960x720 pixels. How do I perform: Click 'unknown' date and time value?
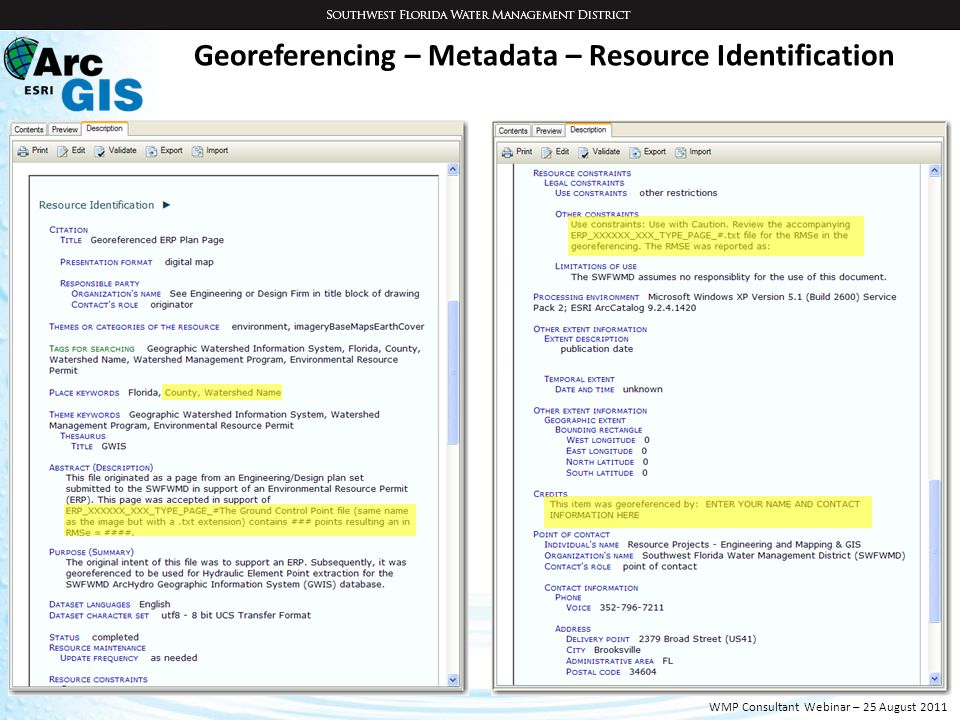coord(642,389)
